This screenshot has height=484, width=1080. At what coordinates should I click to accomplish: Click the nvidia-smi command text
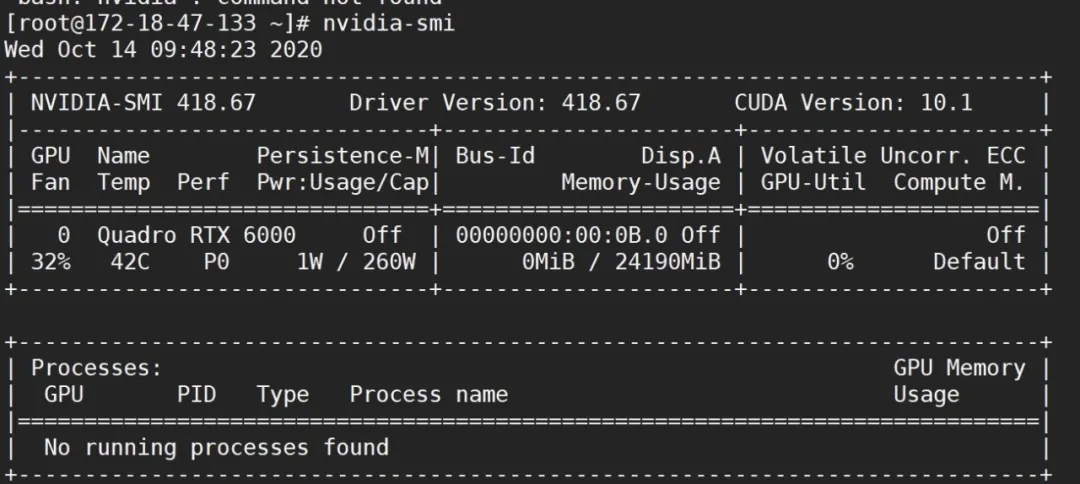coord(388,23)
